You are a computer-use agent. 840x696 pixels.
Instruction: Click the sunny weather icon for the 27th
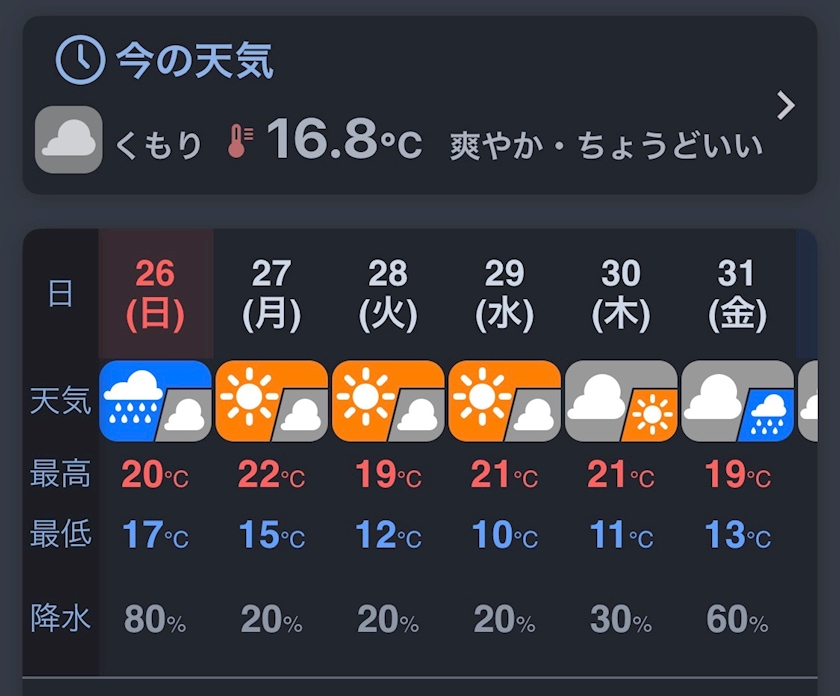(272, 401)
